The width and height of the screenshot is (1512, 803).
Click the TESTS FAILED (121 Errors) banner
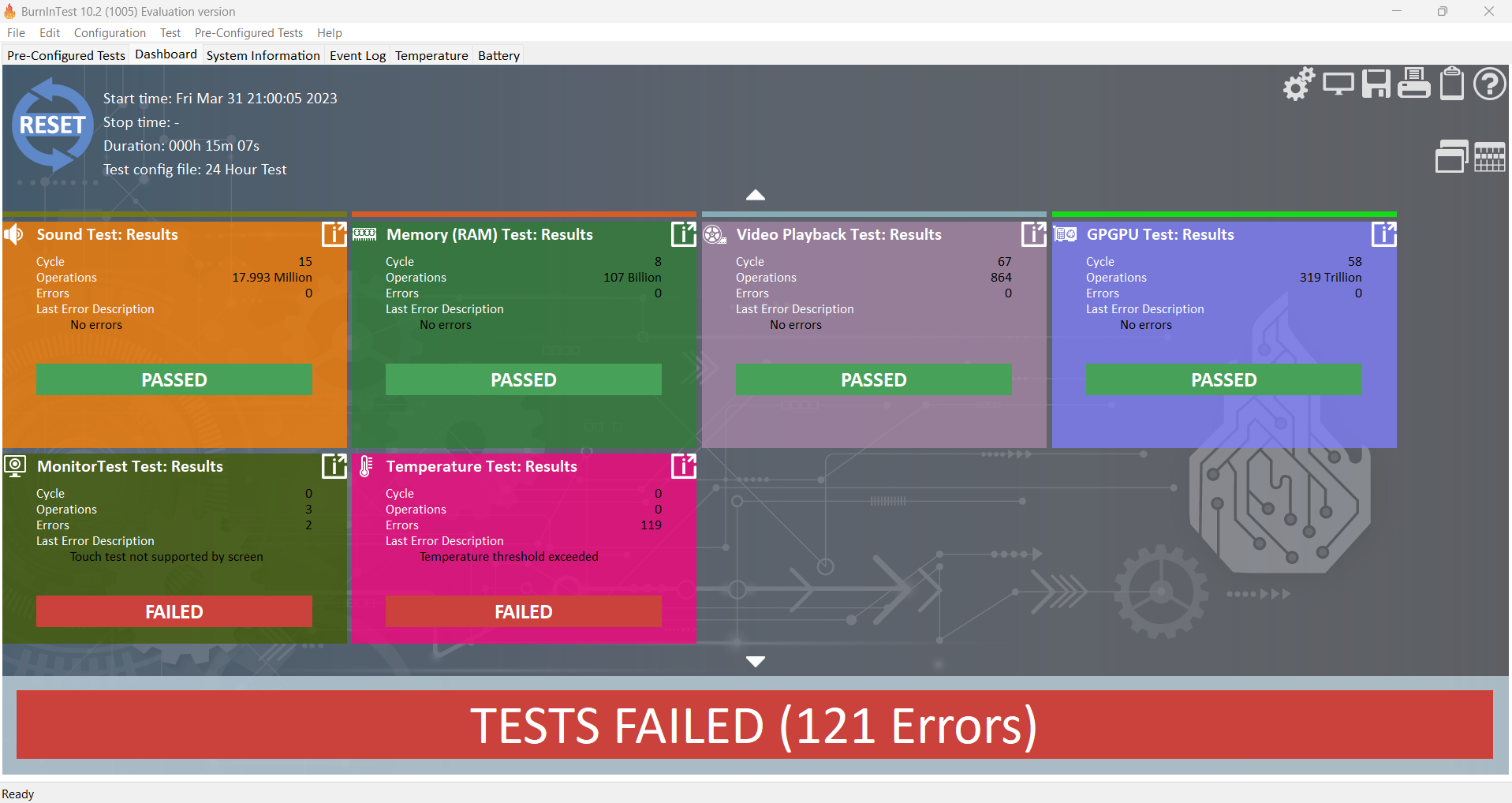tap(755, 725)
